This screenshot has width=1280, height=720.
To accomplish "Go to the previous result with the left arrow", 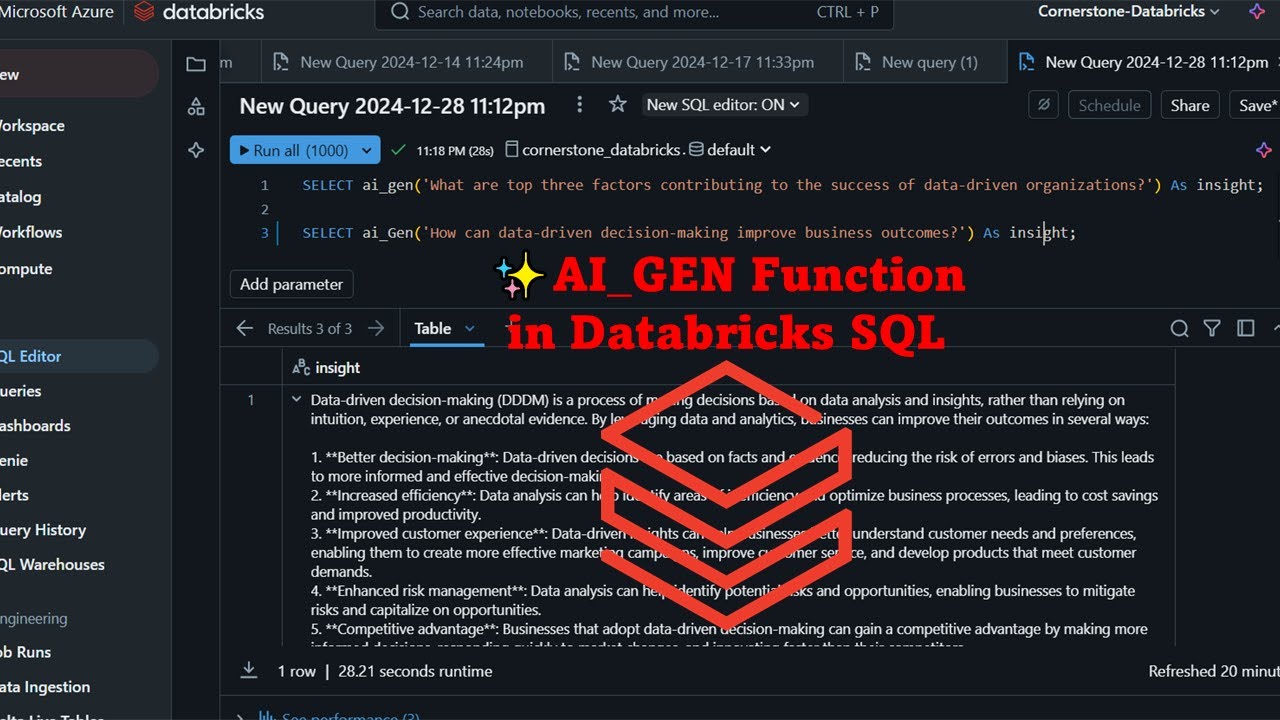I will (245, 328).
